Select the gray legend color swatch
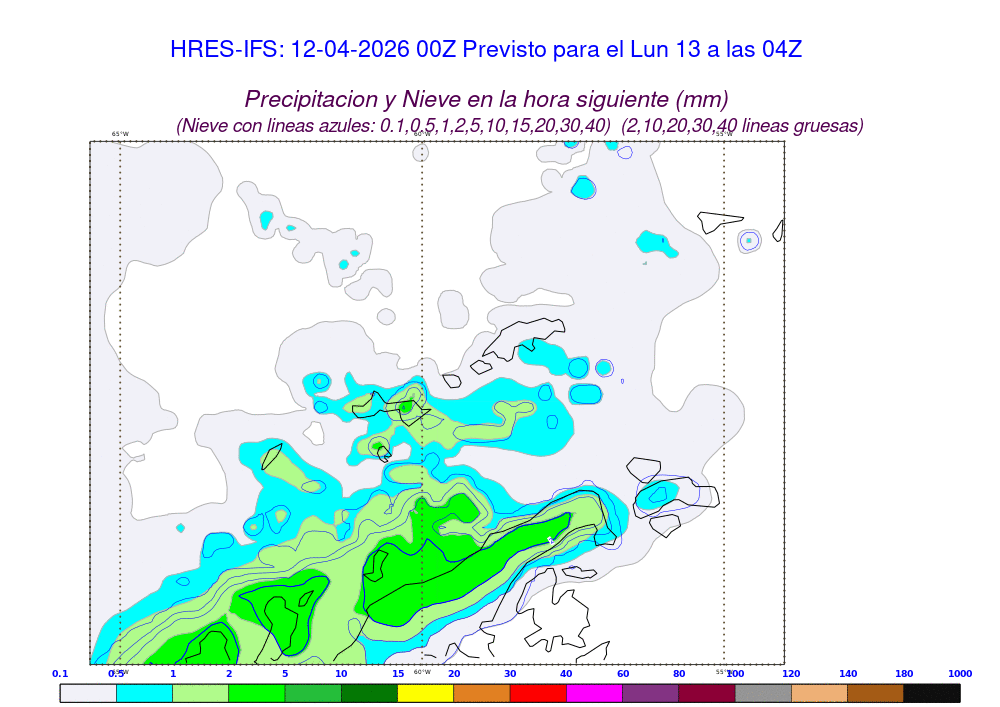This screenshot has width=1000, height=707. pos(763,692)
